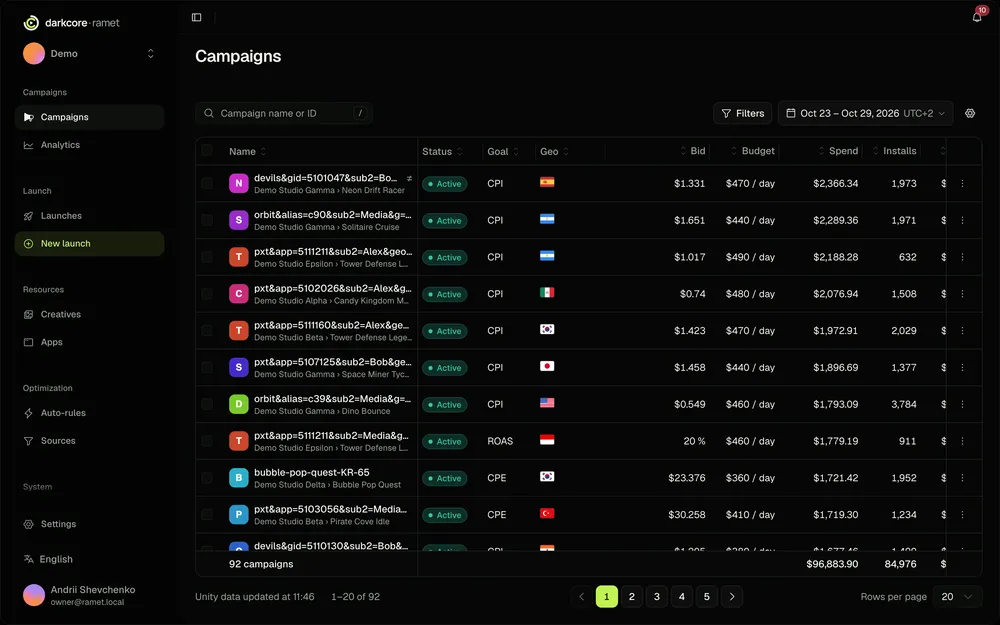This screenshot has width=1000, height=625.
Task: Open Apps in sidebar
Action: tap(89, 342)
